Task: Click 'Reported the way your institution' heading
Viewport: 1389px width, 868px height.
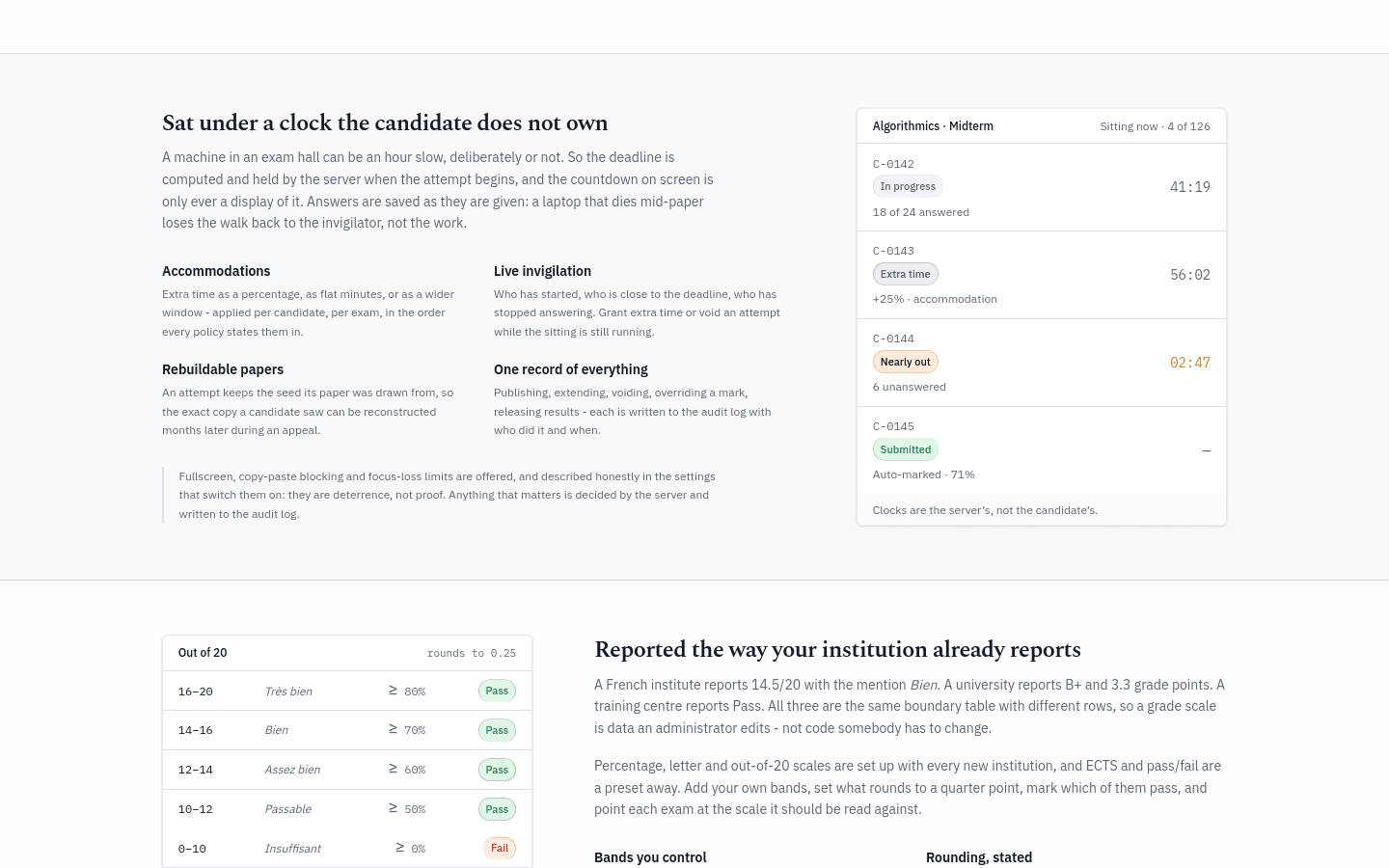Action: click(837, 649)
